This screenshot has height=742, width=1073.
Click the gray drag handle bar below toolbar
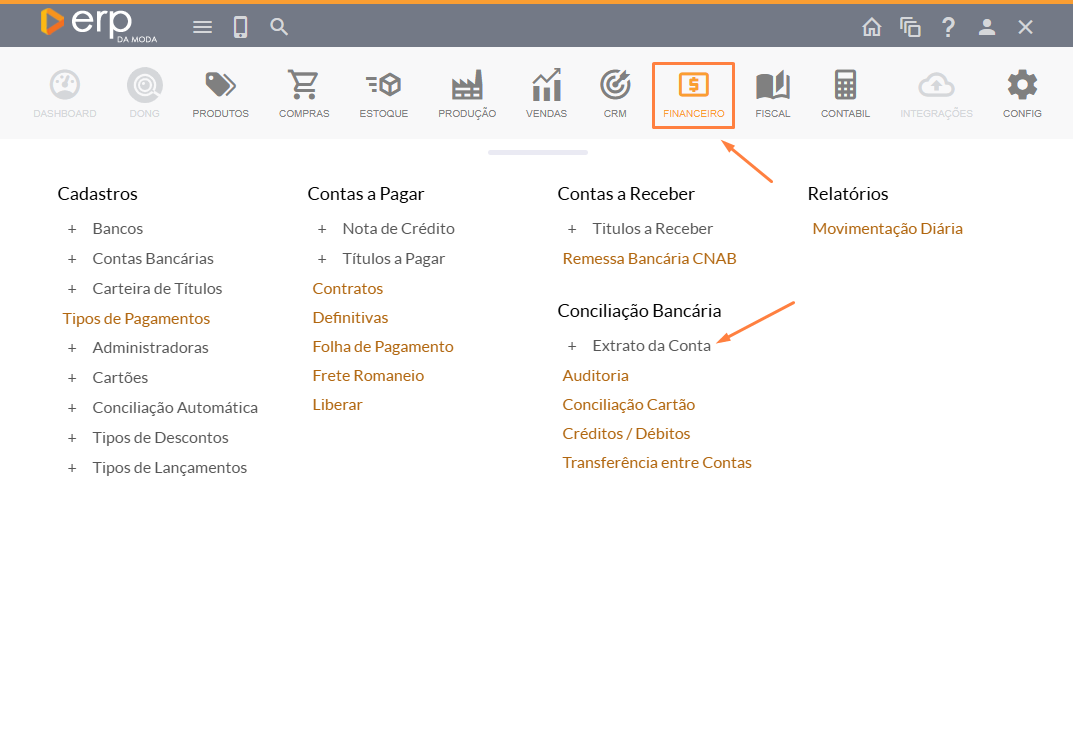click(537, 152)
